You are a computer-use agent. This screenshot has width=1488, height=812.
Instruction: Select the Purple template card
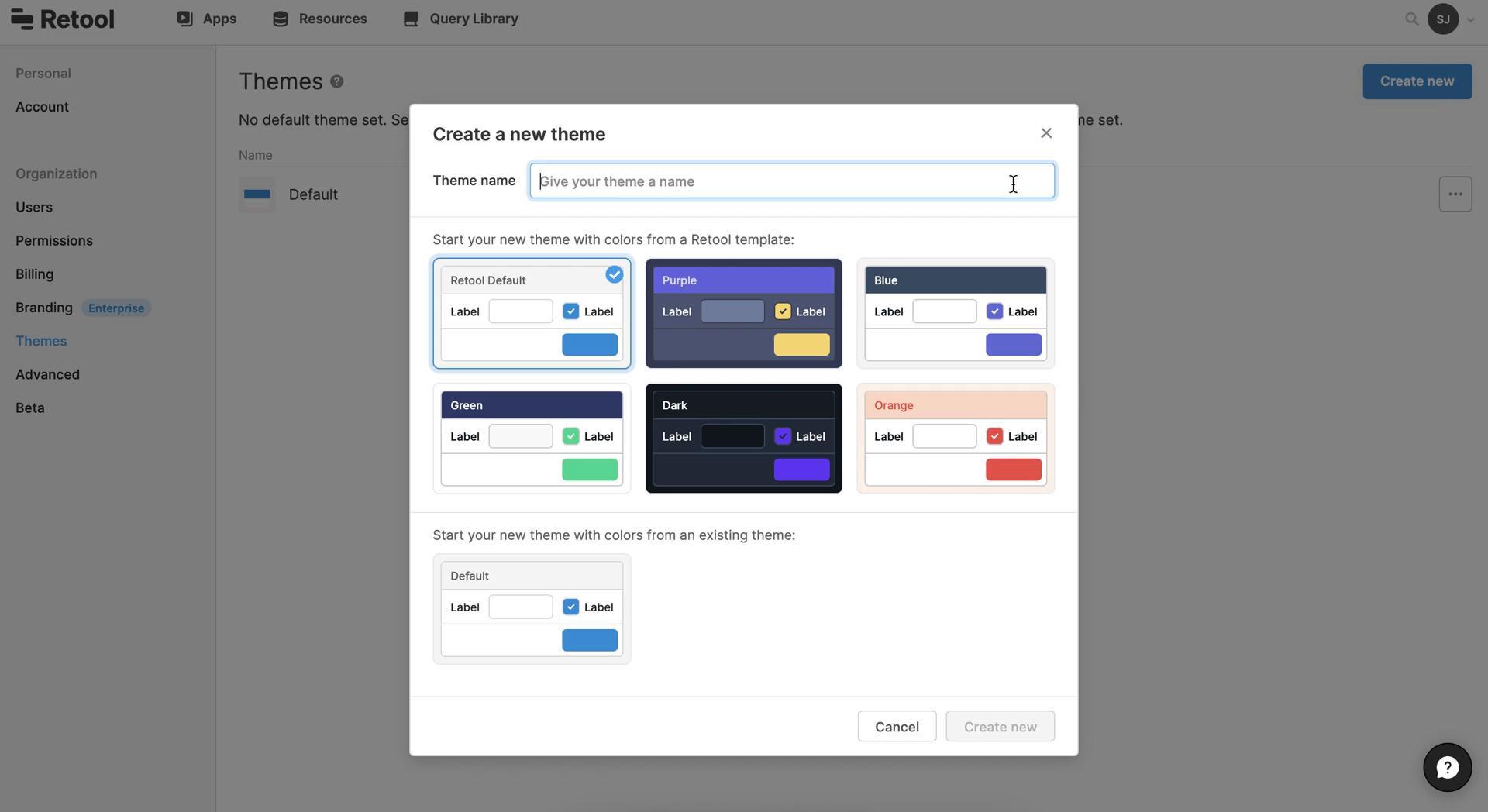coord(743,313)
